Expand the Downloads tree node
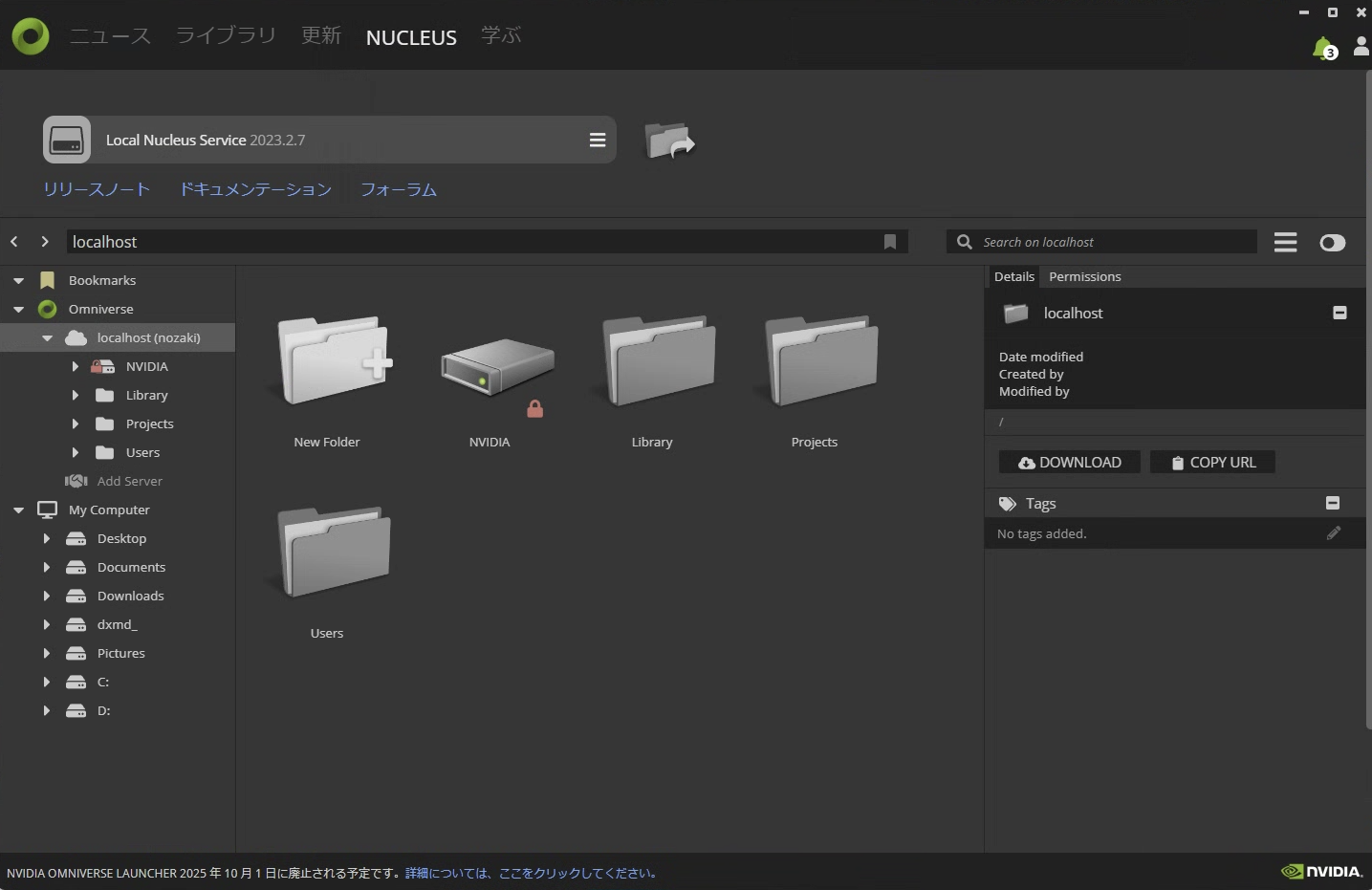The height and width of the screenshot is (890, 1372). click(x=47, y=596)
